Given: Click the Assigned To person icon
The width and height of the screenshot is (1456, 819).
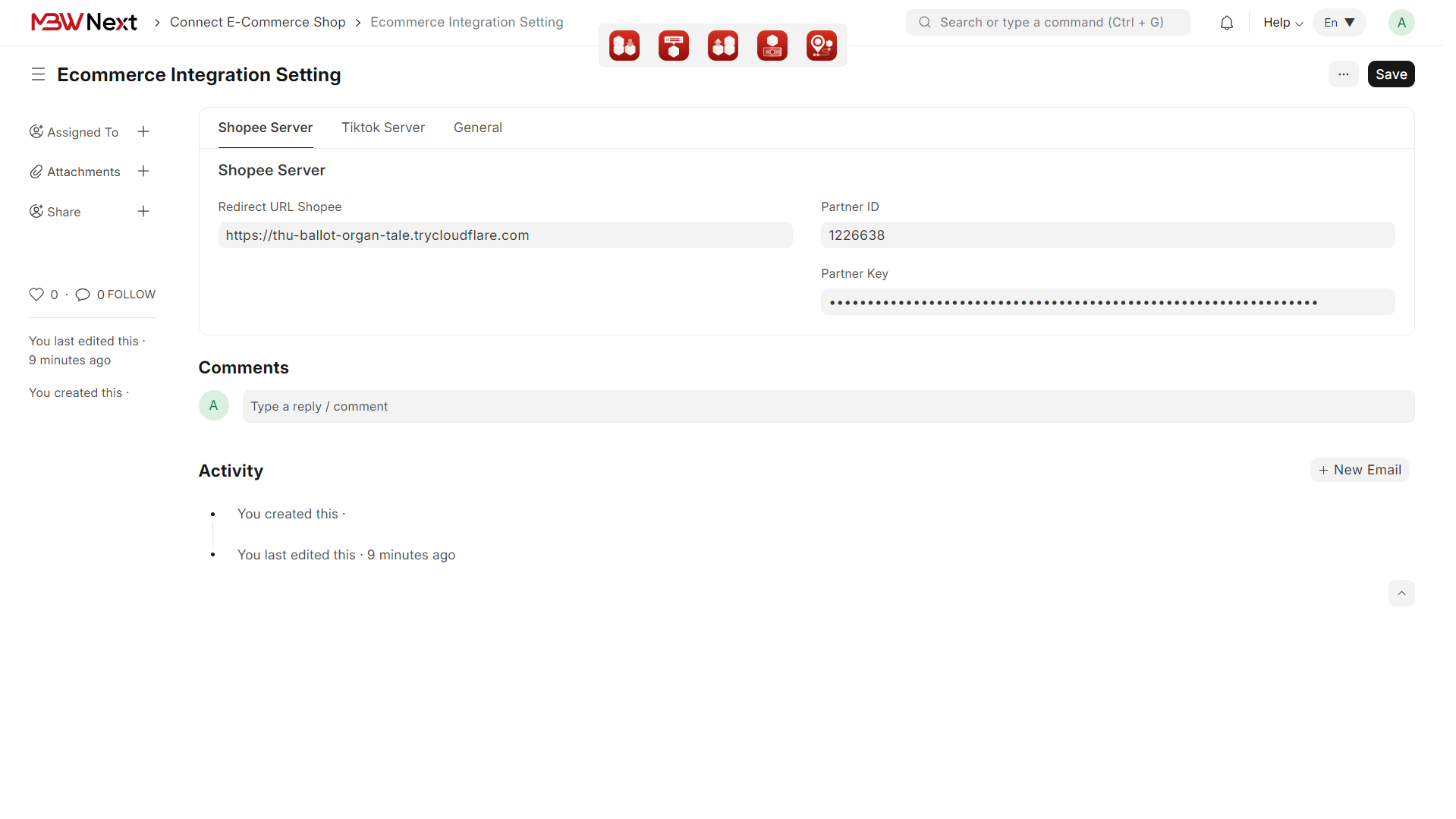Looking at the screenshot, I should (x=36, y=132).
